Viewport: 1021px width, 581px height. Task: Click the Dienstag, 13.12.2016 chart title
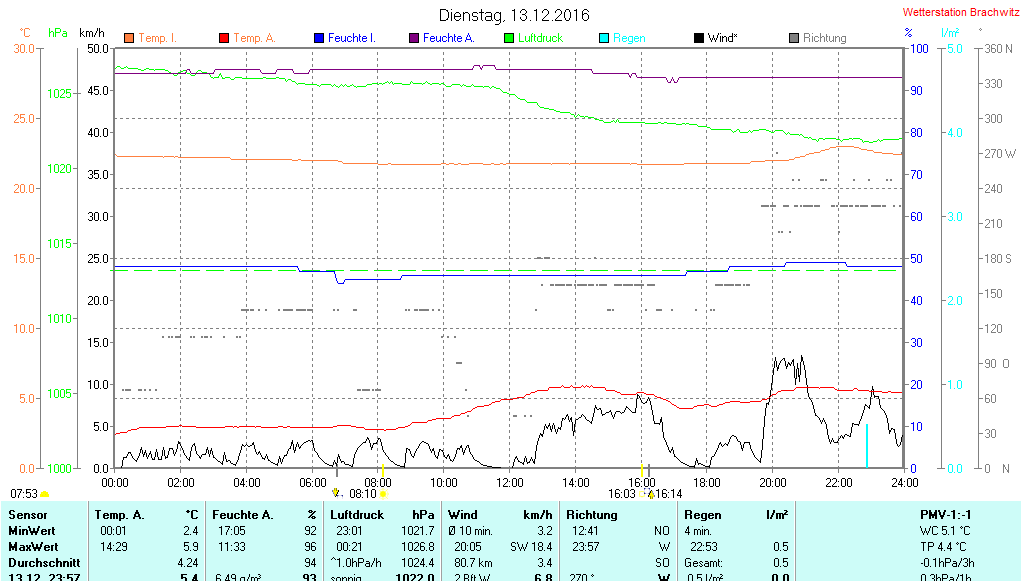pos(514,15)
